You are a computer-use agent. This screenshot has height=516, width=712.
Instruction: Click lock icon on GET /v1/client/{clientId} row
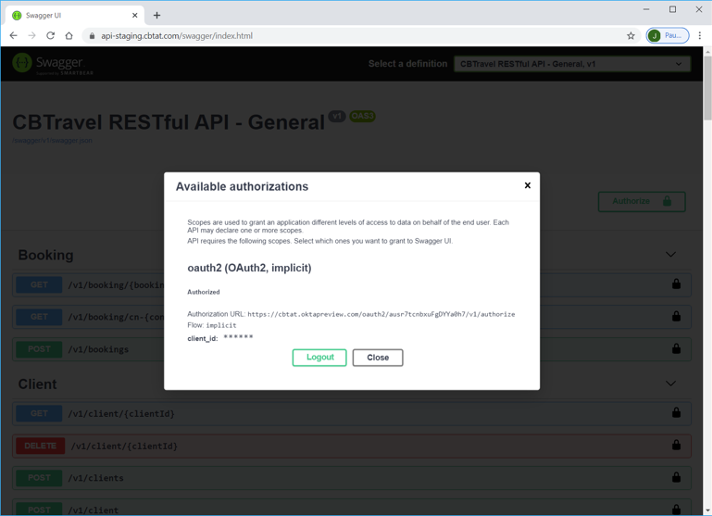676,412
